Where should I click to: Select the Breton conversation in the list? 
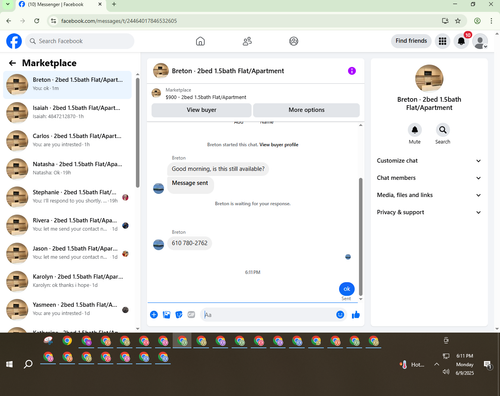(67, 85)
